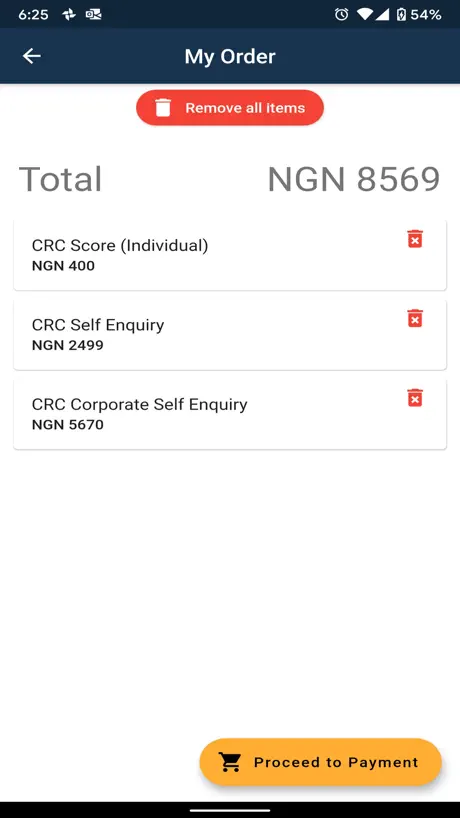Tap the My Order title
Image resolution: width=460 pixels, height=818 pixels.
(x=230, y=56)
